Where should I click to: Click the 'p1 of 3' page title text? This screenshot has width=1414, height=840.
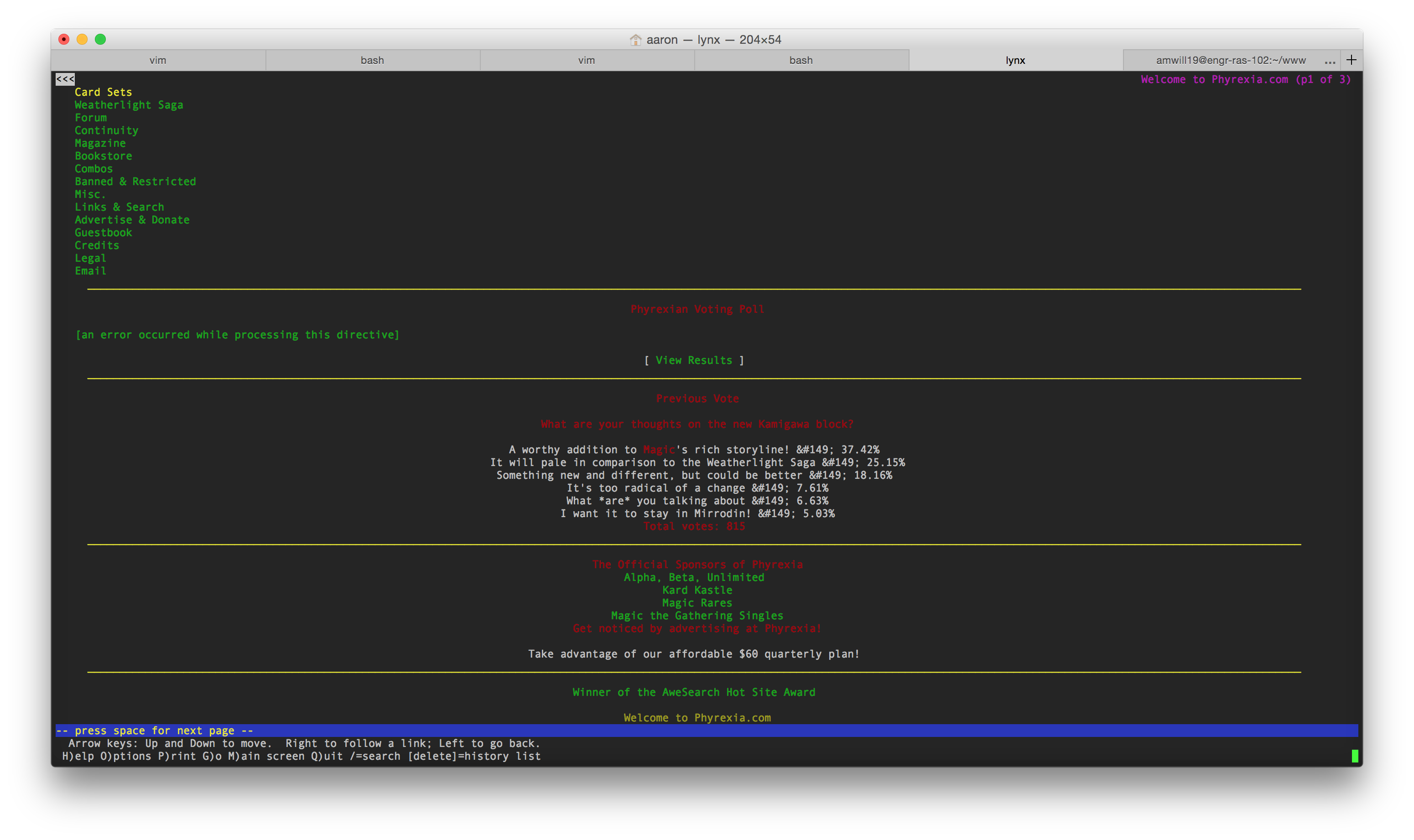[x=1245, y=79]
